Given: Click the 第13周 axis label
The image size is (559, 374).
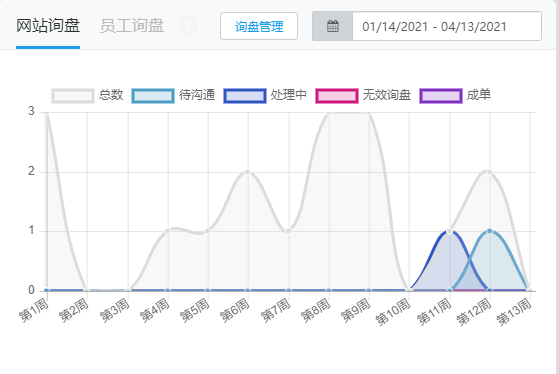Looking at the screenshot, I should (514, 312).
